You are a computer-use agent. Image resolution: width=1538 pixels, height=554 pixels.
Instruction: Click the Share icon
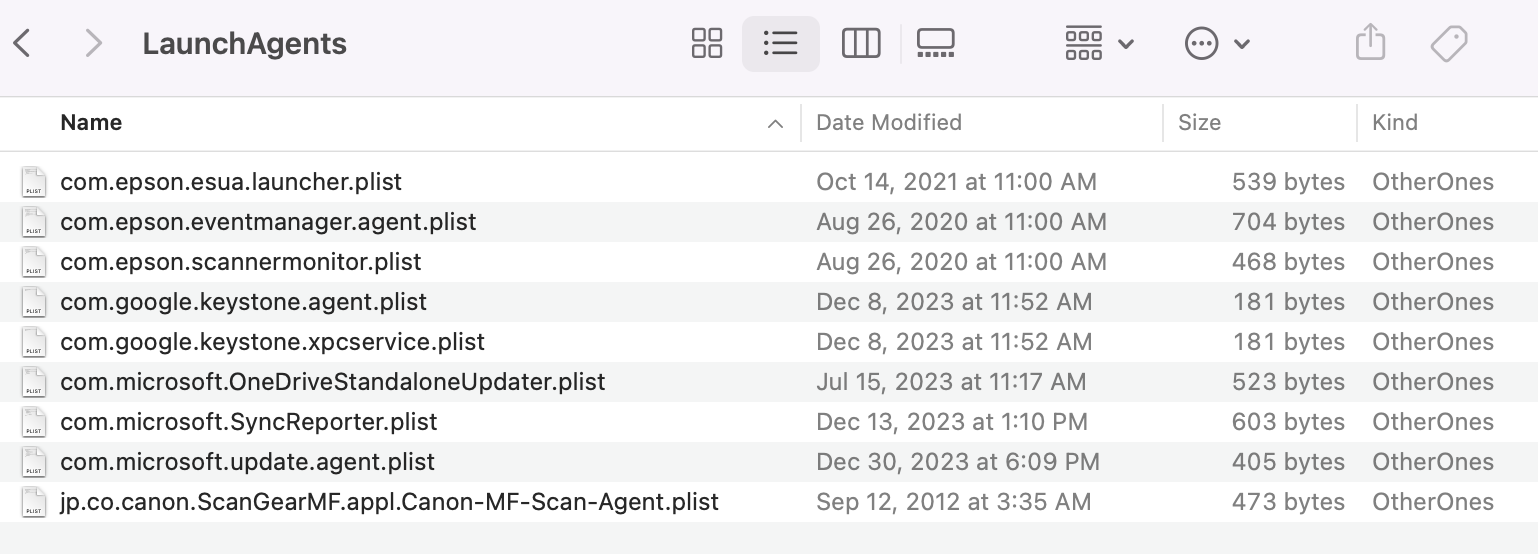[1370, 44]
